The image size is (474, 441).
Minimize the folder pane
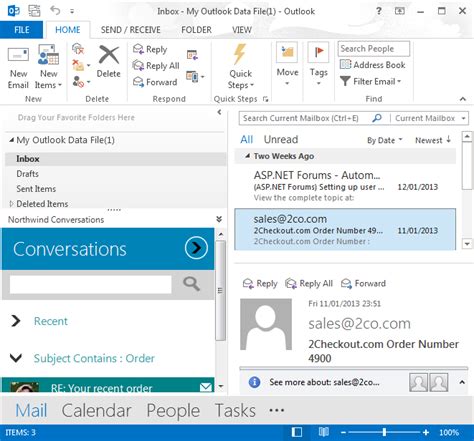point(219,112)
